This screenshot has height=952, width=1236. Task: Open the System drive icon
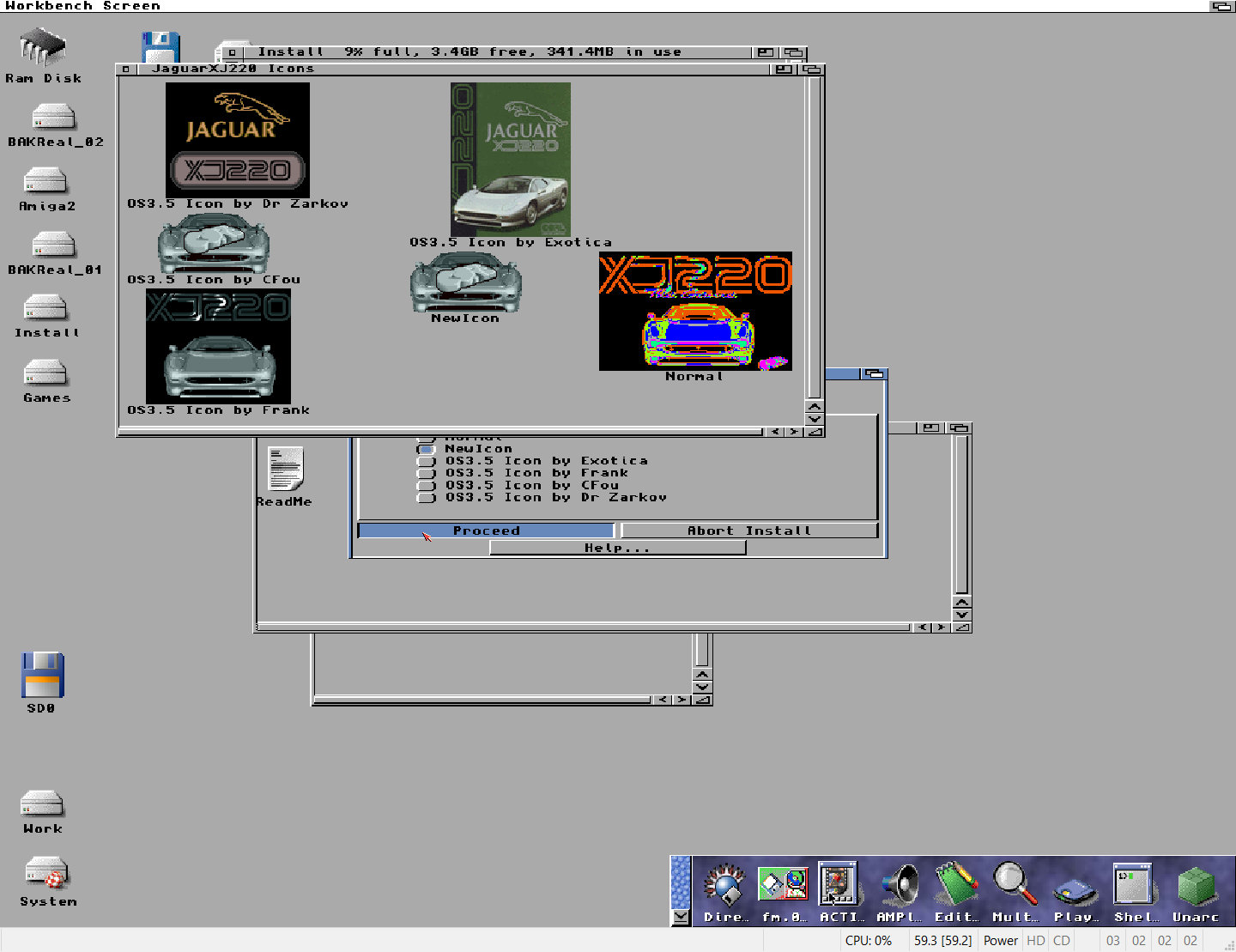(46, 873)
